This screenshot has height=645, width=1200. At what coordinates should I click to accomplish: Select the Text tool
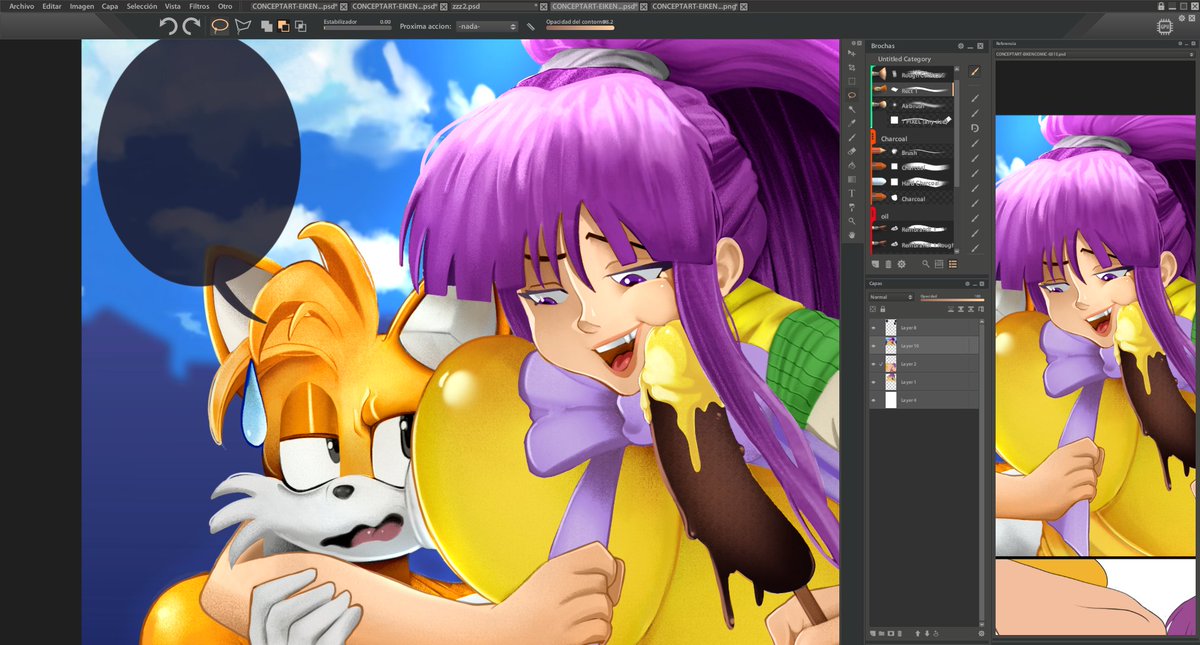[852, 193]
